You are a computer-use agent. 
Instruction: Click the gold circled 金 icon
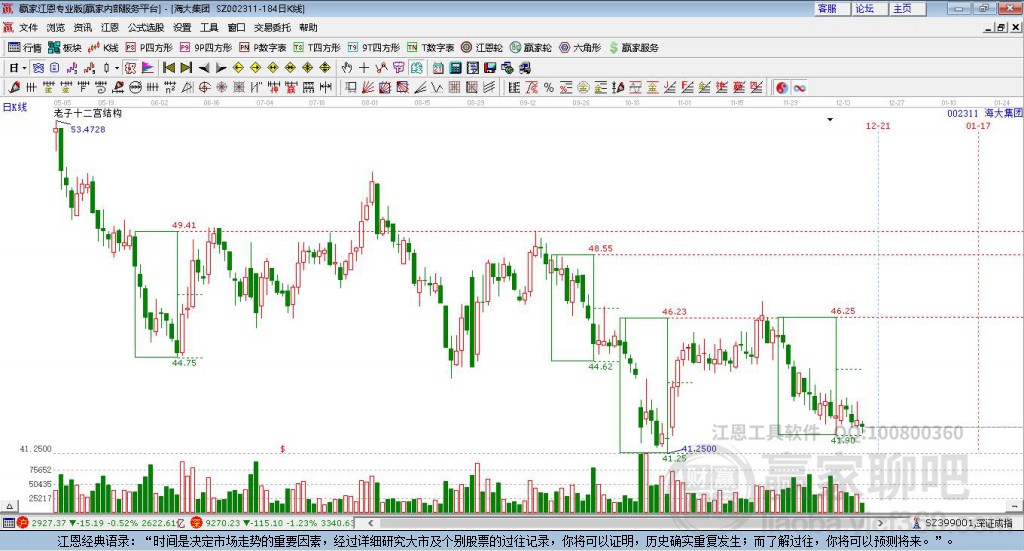[x=583, y=87]
